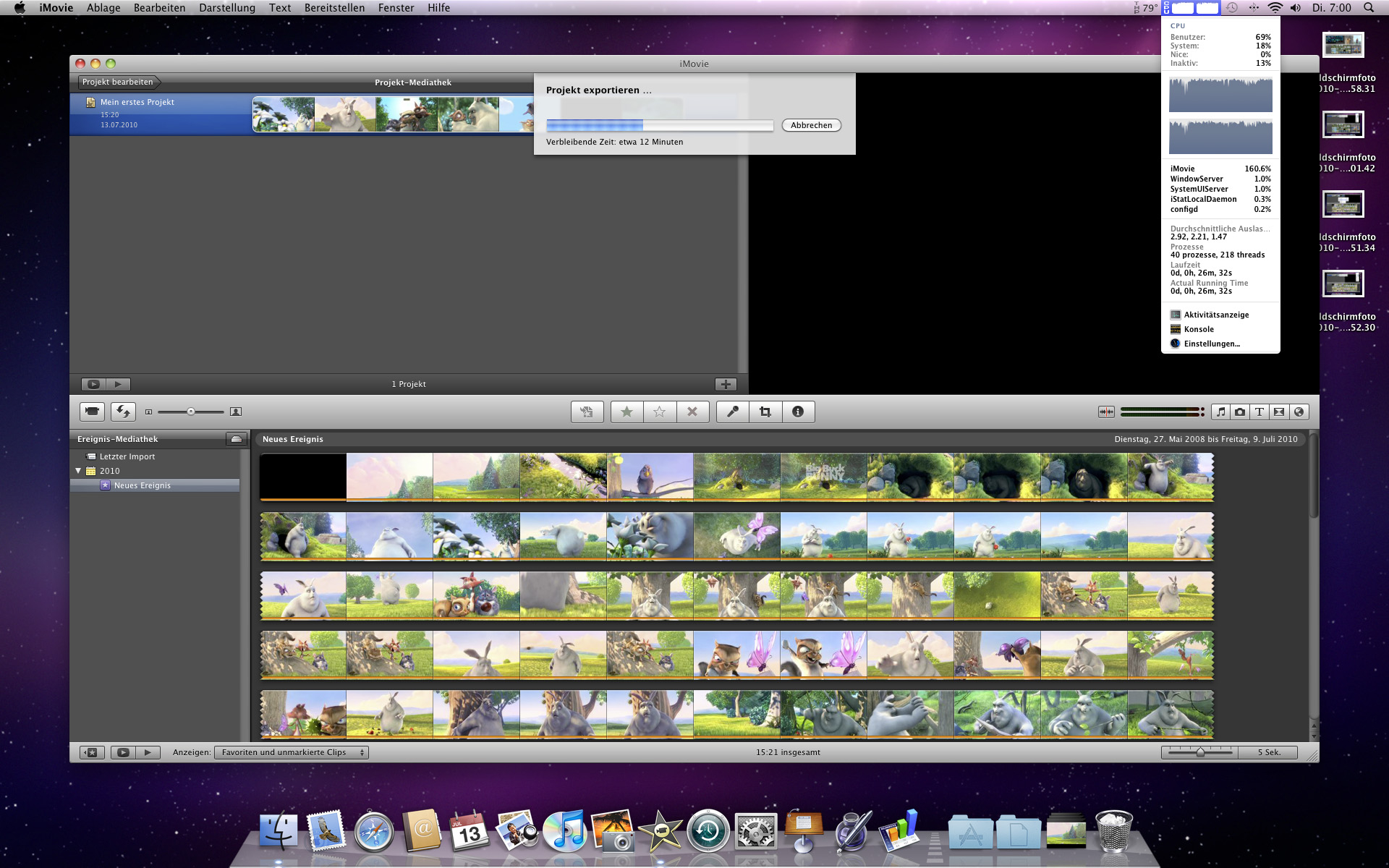This screenshot has width=1389, height=868.
Task: Toggle the maps and backgrounds browser
Action: 1299,412
